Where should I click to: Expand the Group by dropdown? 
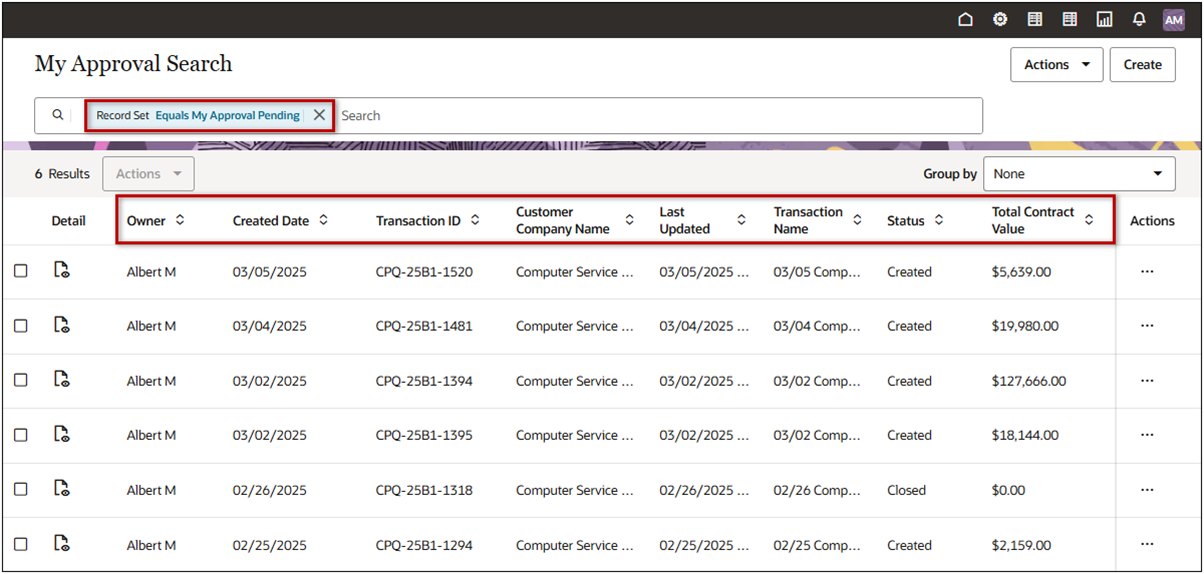click(x=1079, y=174)
